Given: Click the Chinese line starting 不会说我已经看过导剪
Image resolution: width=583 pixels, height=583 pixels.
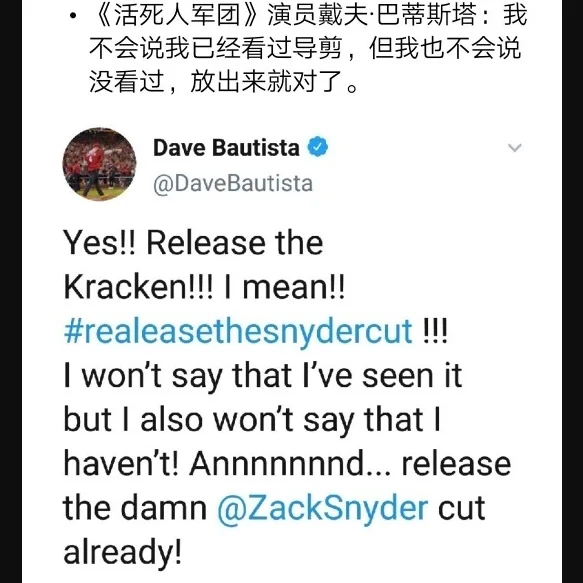Looking at the screenshot, I should coord(305,49).
